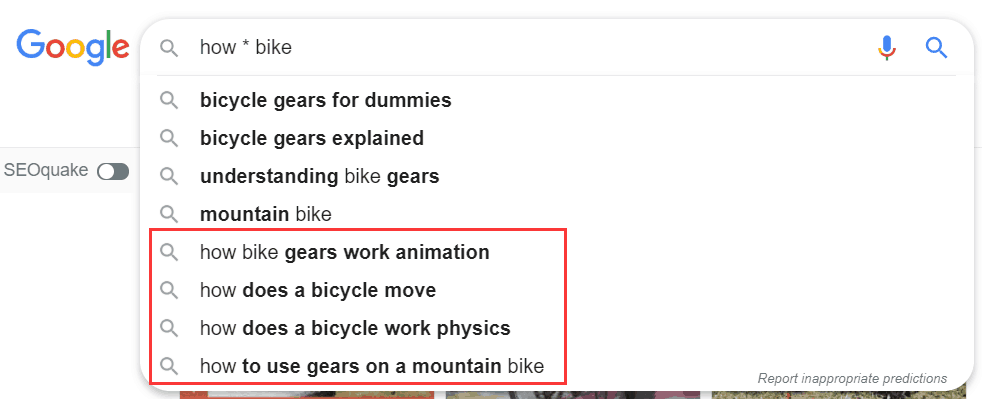982x399 pixels.
Task: Click magnifier icon beside 'bicycle gears for dummies'
Action: coord(169,100)
